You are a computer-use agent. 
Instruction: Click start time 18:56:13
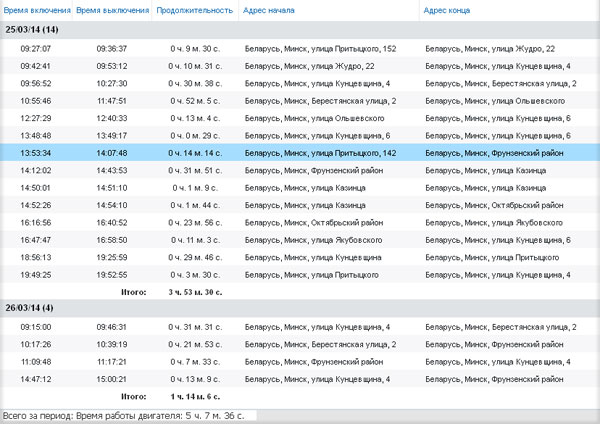click(36, 257)
